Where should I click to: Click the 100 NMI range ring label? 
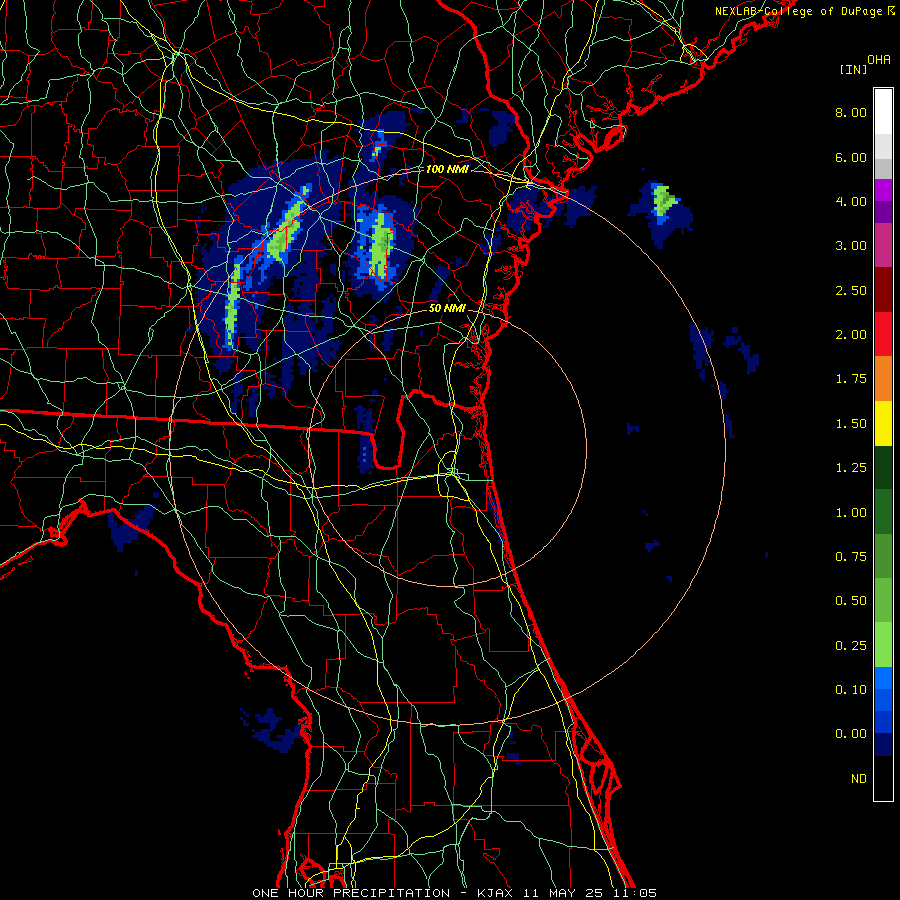(x=447, y=169)
